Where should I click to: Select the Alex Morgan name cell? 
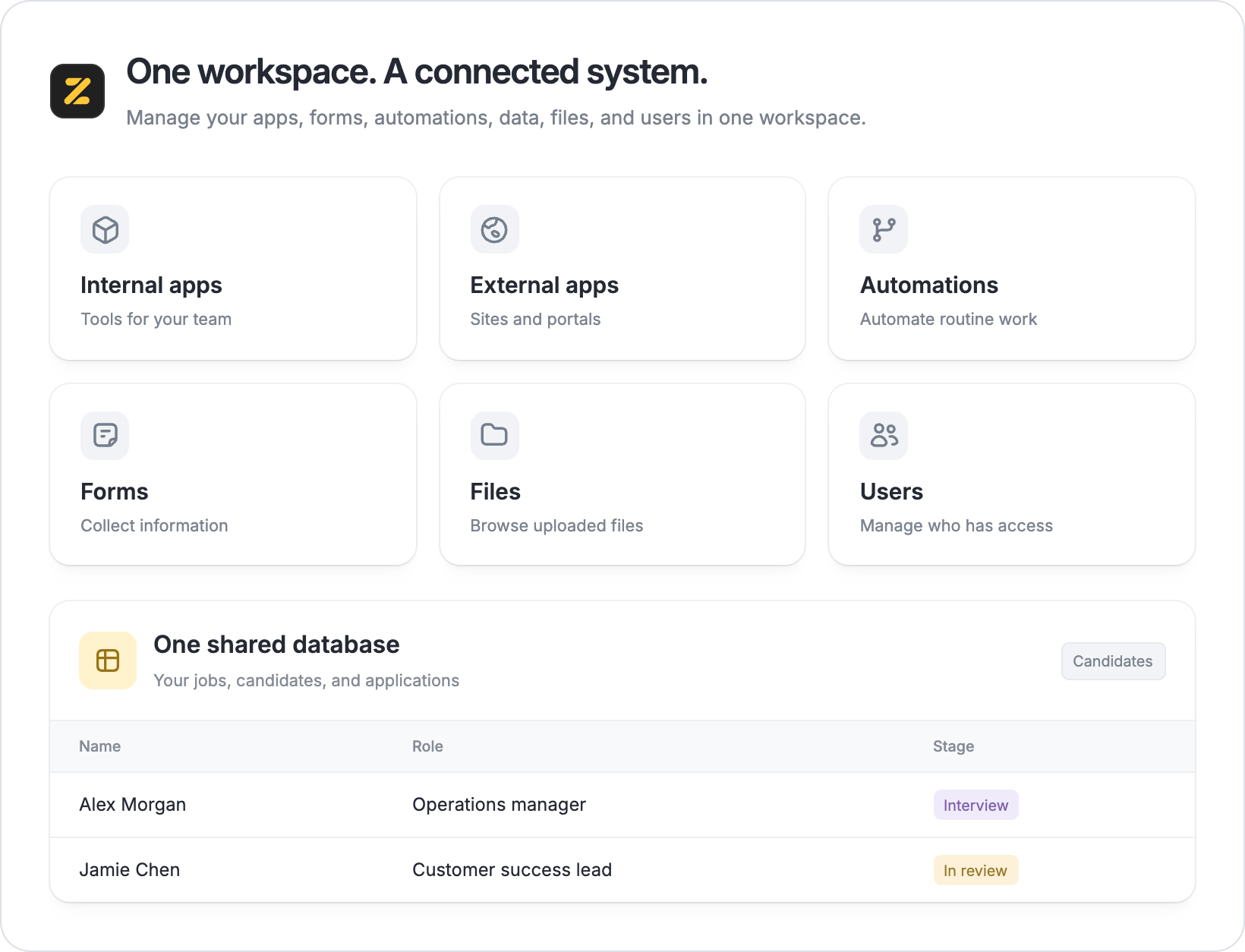[x=133, y=805]
